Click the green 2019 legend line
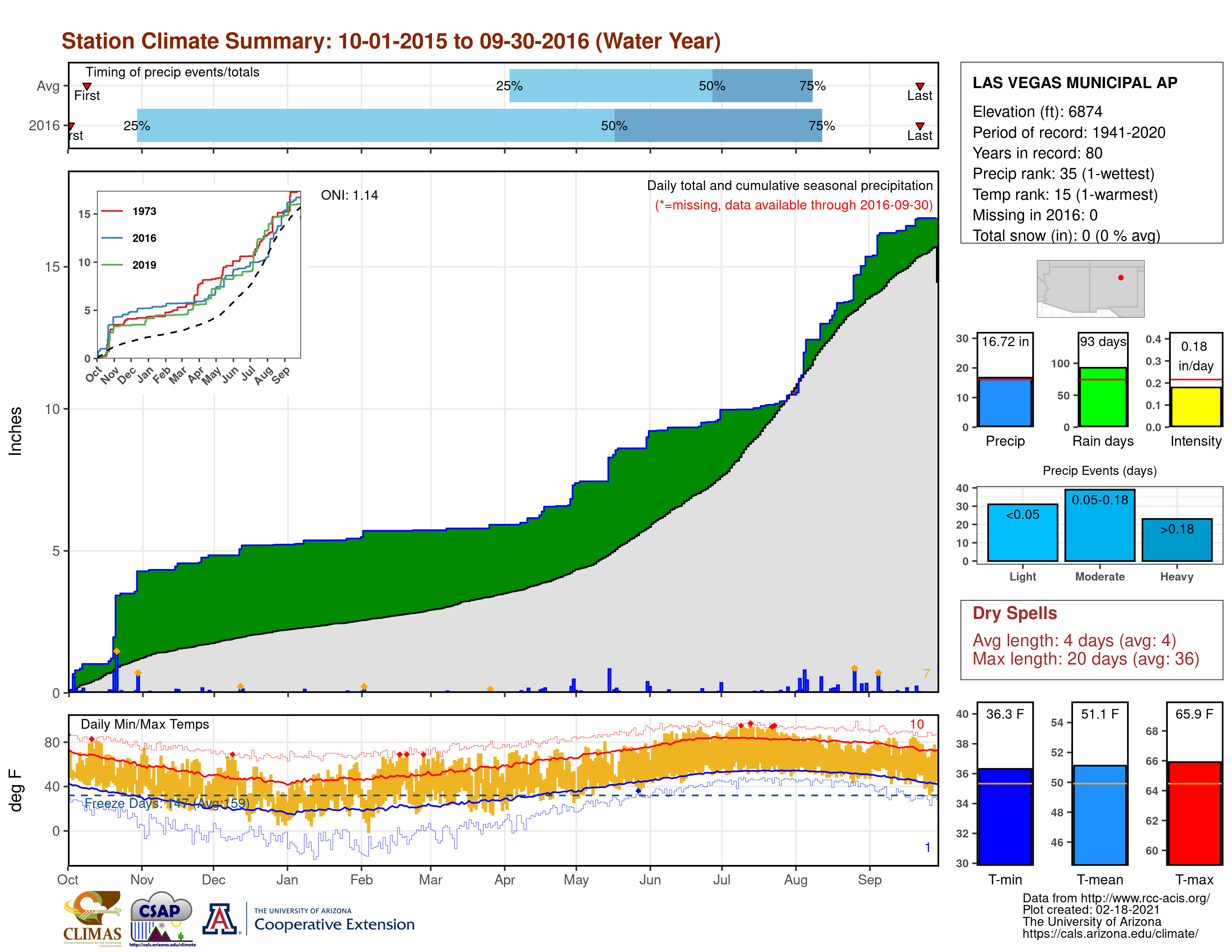The height and width of the screenshot is (952, 1232). click(x=112, y=265)
